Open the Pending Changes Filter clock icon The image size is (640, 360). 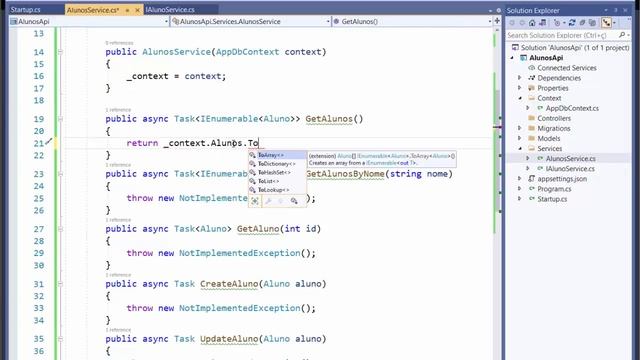click(x=557, y=23)
